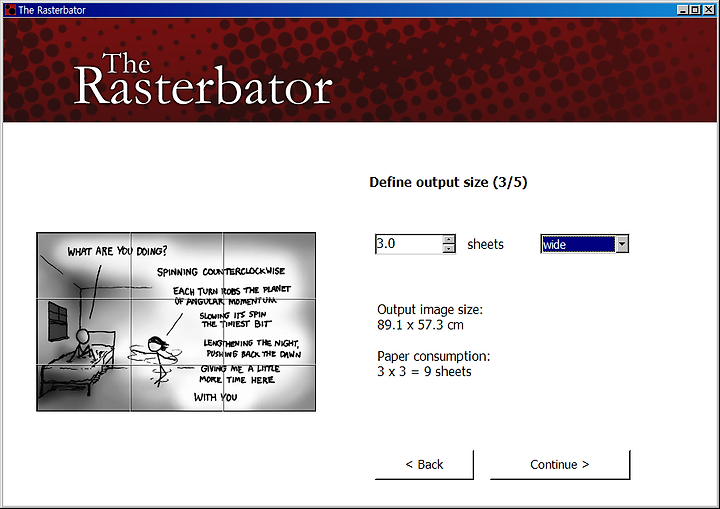This screenshot has width=720, height=509.
Task: Maximize The Rasterbator window
Action: coord(695,10)
